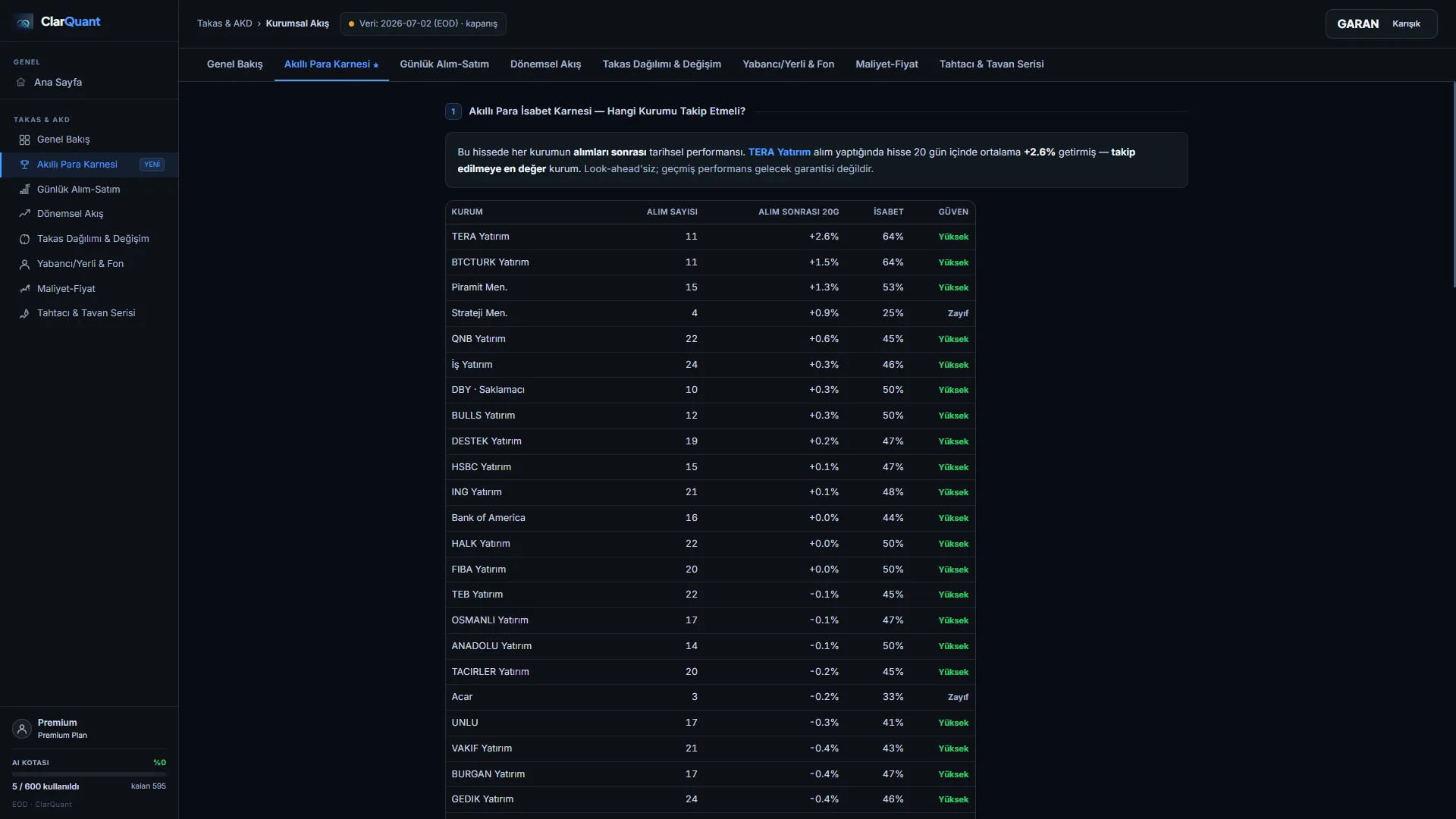The height and width of the screenshot is (819, 1456).
Task: Select the Bank of America row
Action: coord(710,518)
